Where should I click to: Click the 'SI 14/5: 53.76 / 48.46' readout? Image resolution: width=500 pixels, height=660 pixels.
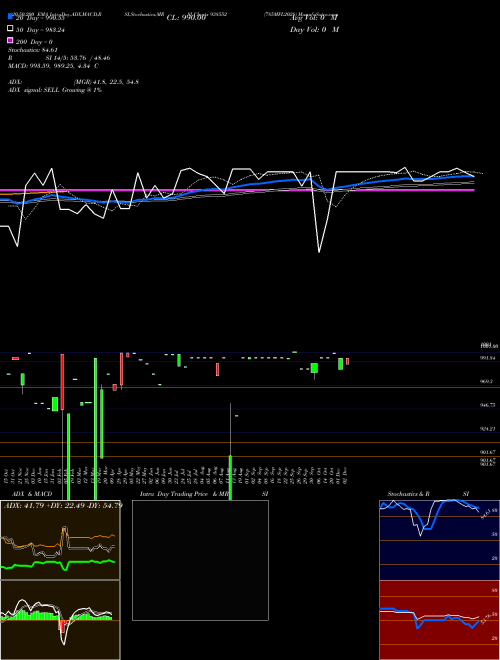78,58
